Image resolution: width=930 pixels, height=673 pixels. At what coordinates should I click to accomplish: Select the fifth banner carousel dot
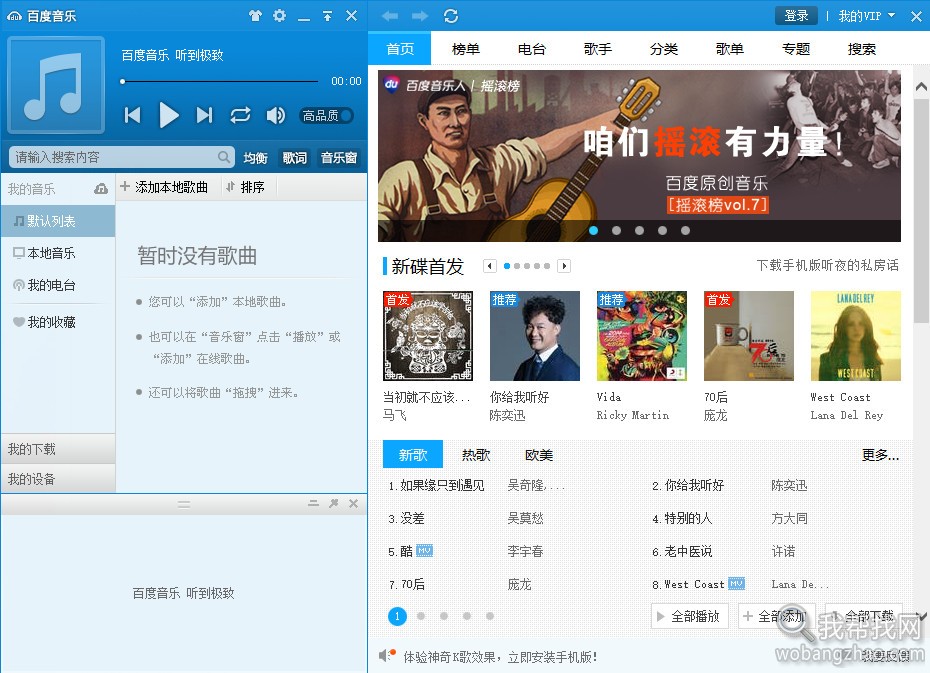685,230
